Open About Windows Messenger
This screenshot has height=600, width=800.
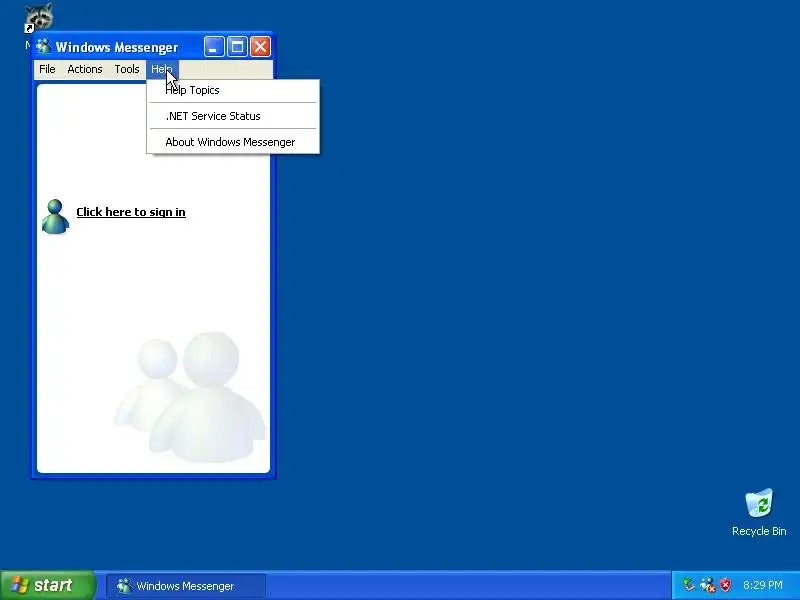click(233, 142)
